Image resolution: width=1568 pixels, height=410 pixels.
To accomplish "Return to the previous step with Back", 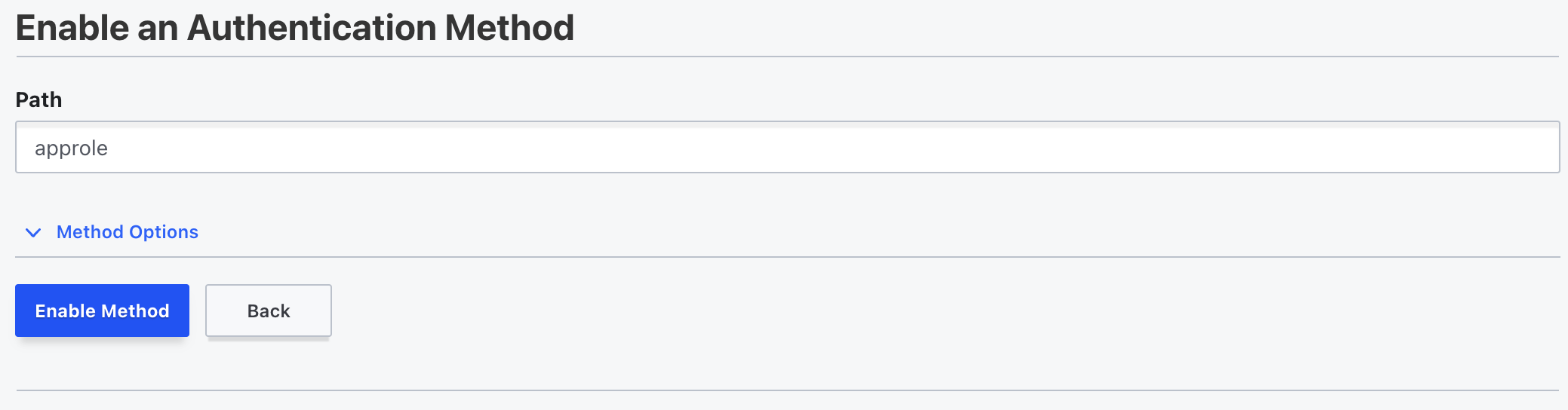I will coord(268,311).
